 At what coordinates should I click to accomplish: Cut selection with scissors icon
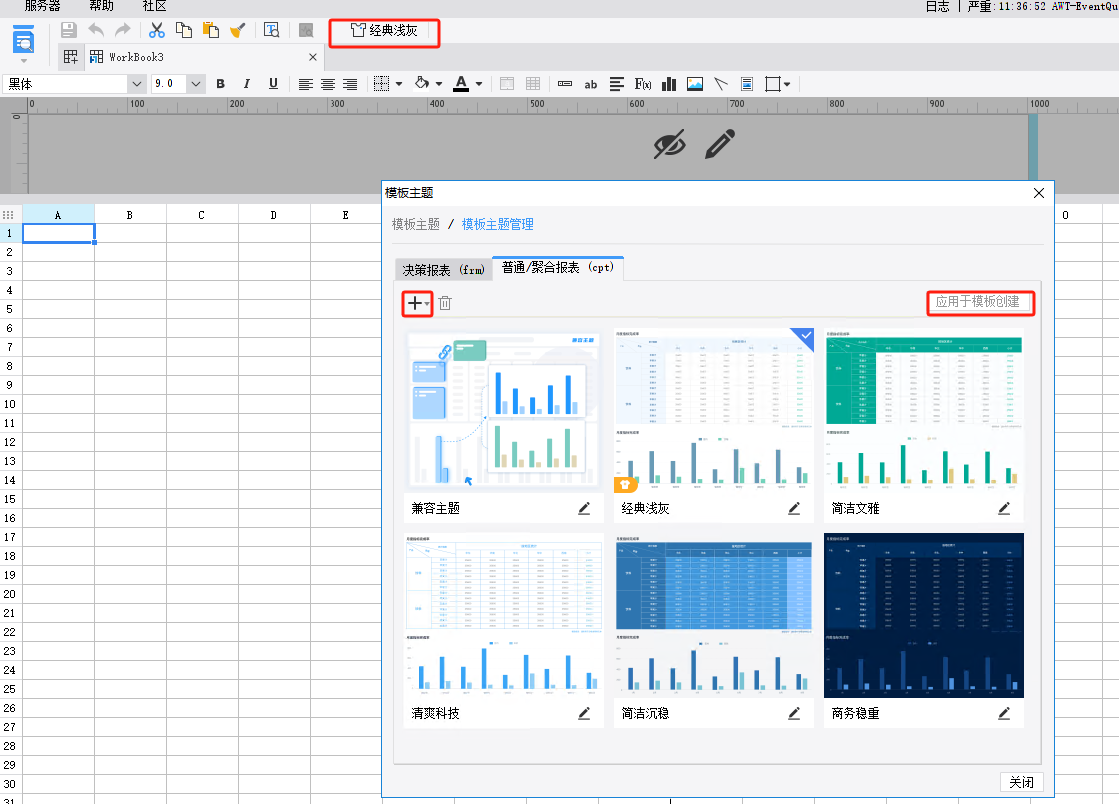tap(156, 30)
